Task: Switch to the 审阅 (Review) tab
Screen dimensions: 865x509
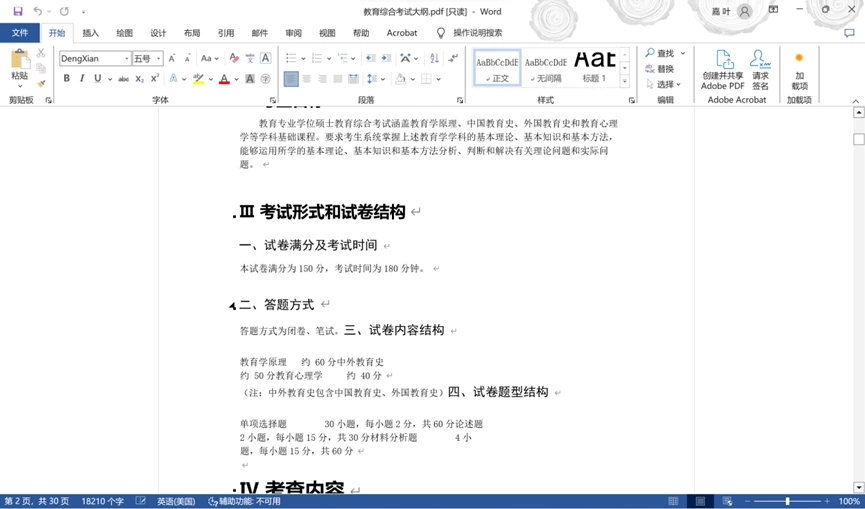Action: point(293,33)
